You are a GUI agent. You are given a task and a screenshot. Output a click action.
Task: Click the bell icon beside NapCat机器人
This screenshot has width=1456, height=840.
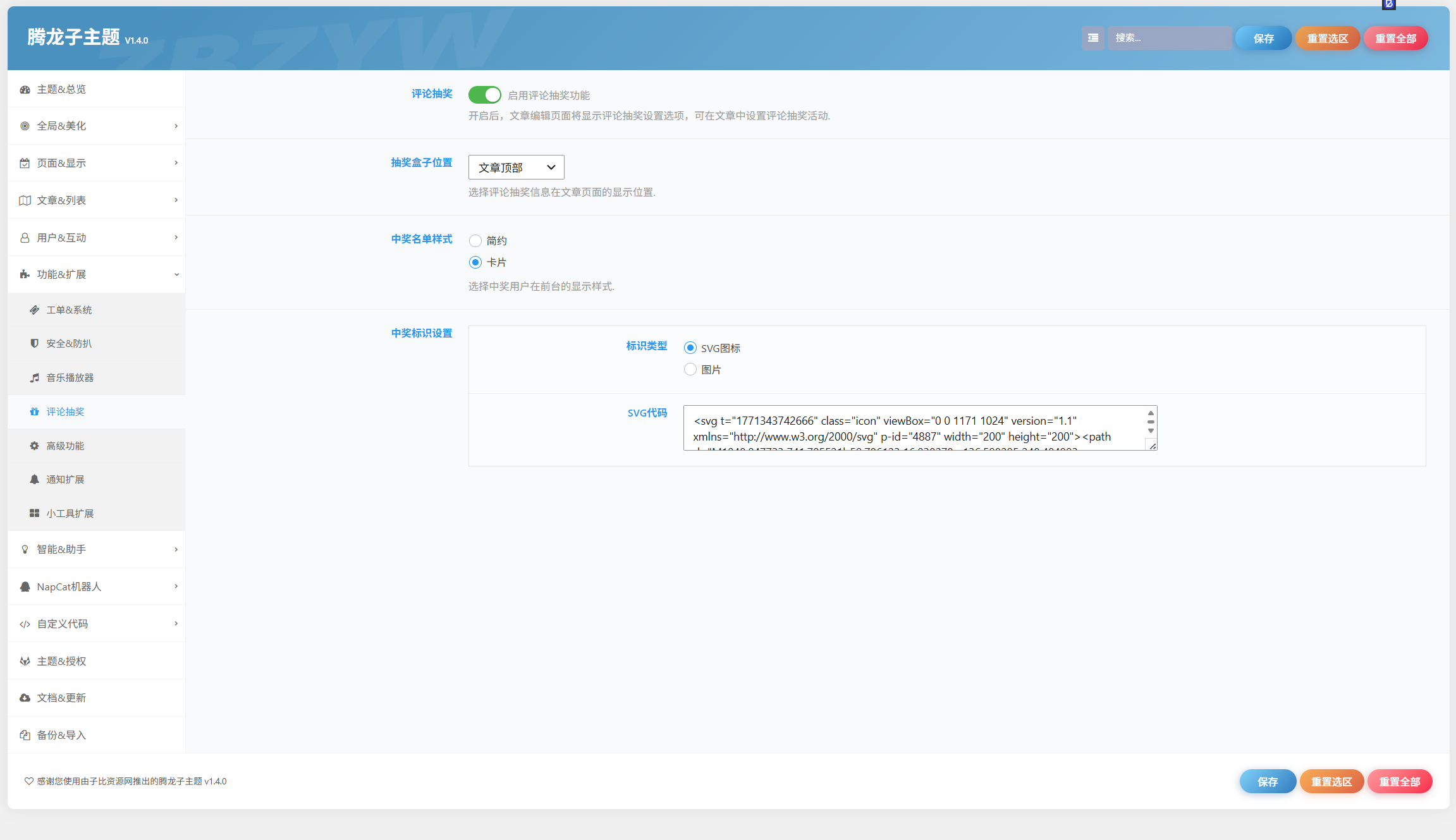(25, 587)
